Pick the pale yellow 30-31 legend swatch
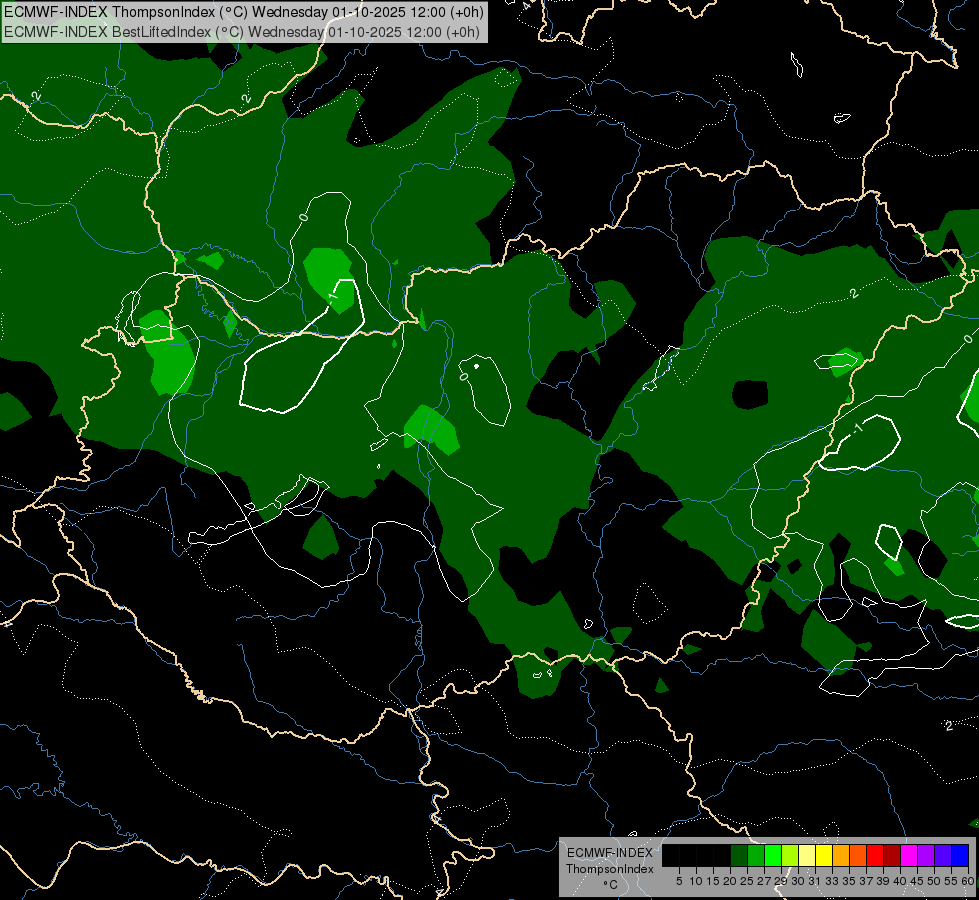The width and height of the screenshot is (979, 900). point(807,855)
